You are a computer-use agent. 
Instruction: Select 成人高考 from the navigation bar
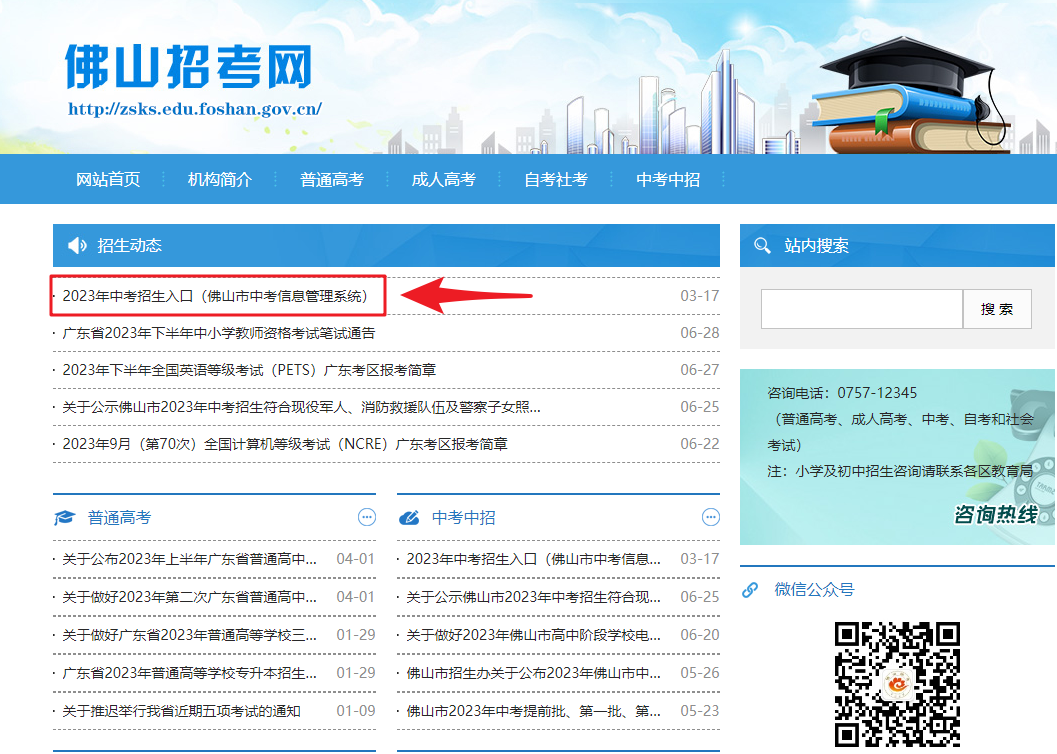444,180
